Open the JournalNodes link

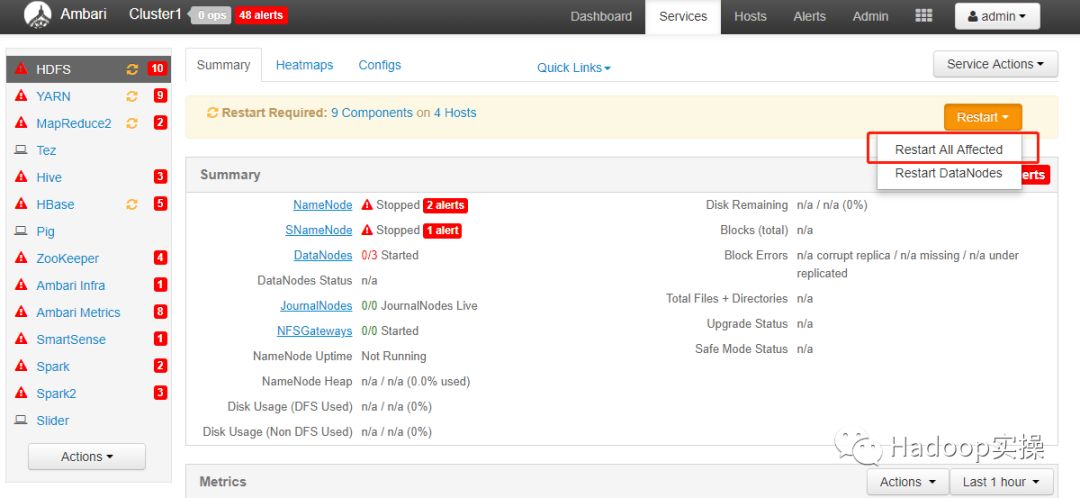(316, 306)
